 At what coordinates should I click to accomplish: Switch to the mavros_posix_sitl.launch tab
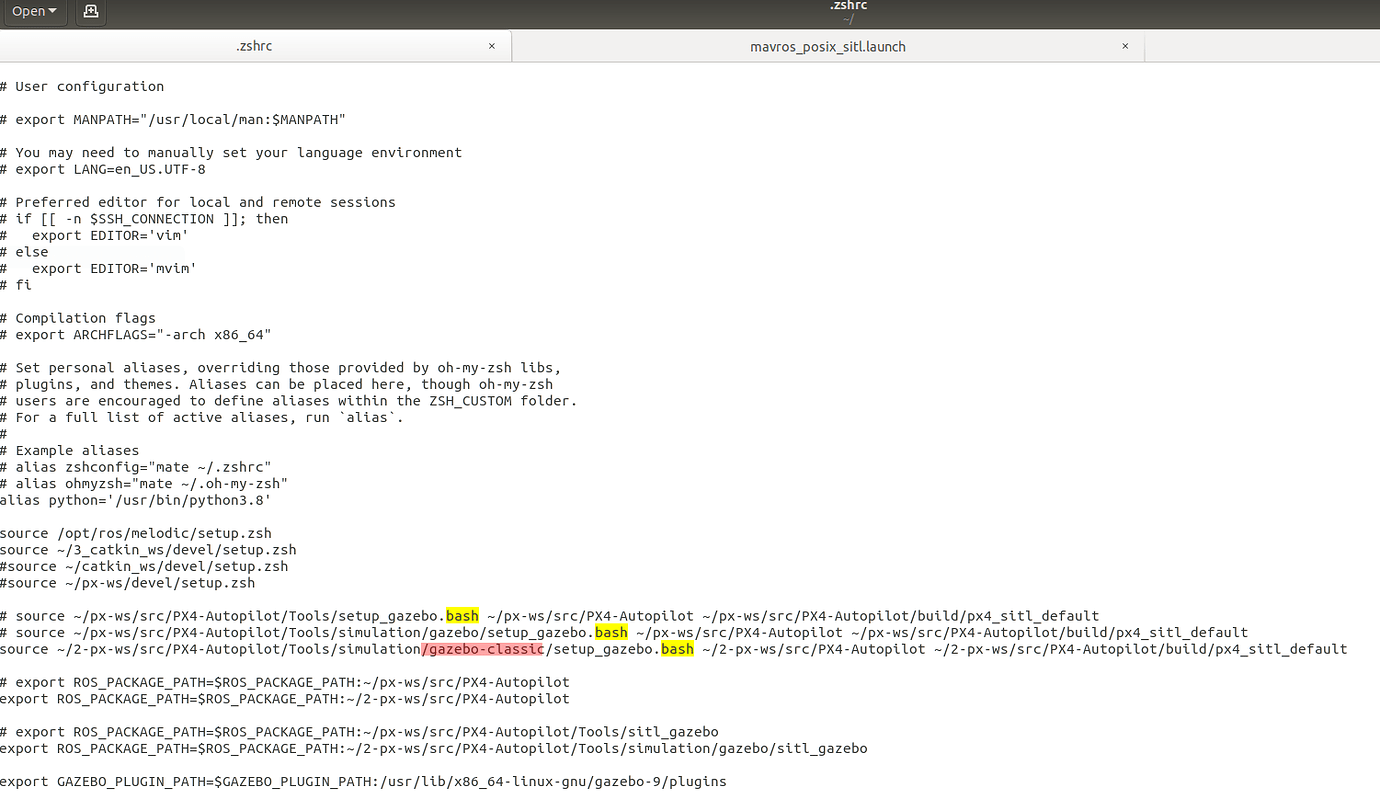click(827, 46)
